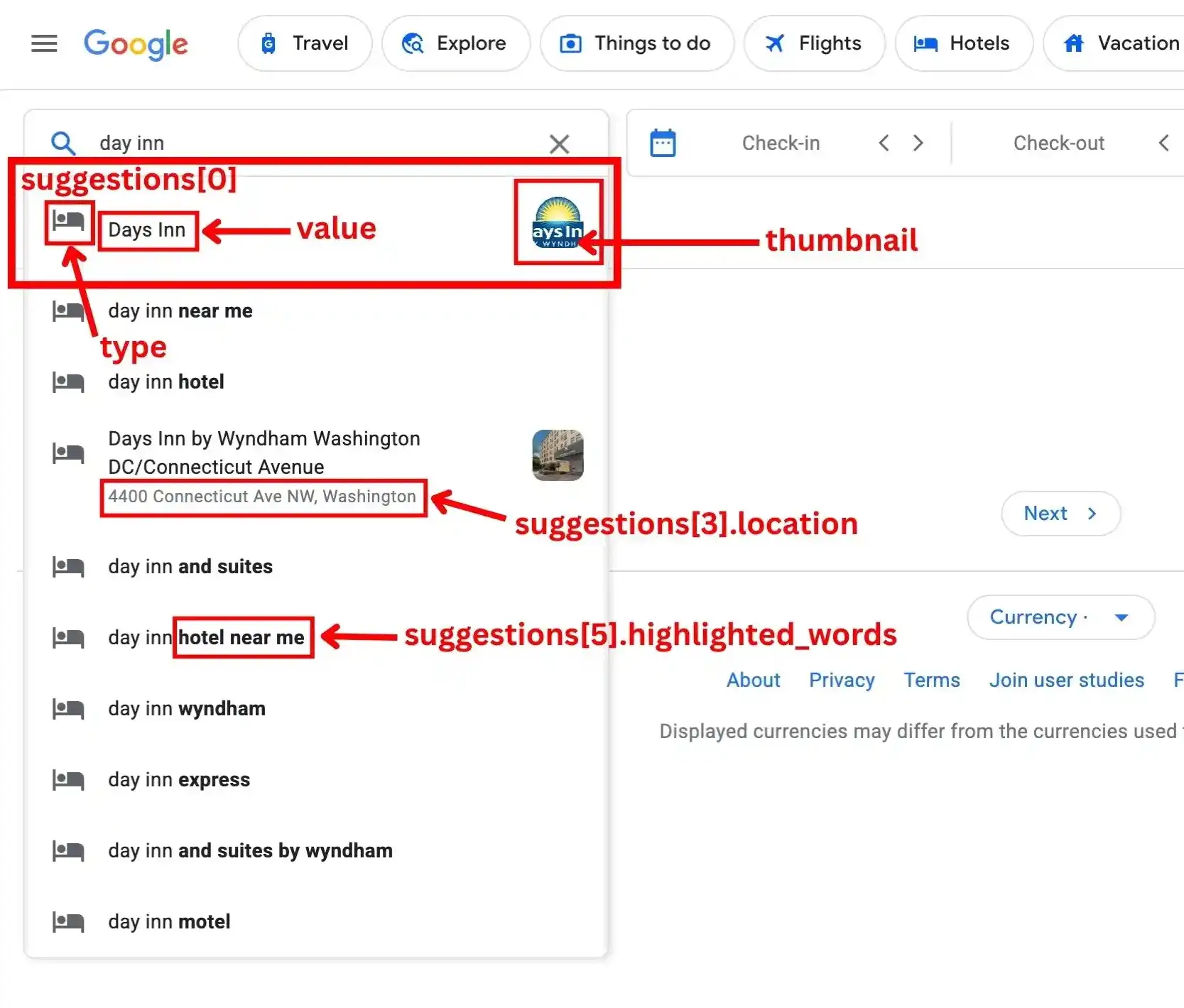The height and width of the screenshot is (1008, 1184).
Task: Open the Privacy link
Action: pyautogui.click(x=842, y=681)
